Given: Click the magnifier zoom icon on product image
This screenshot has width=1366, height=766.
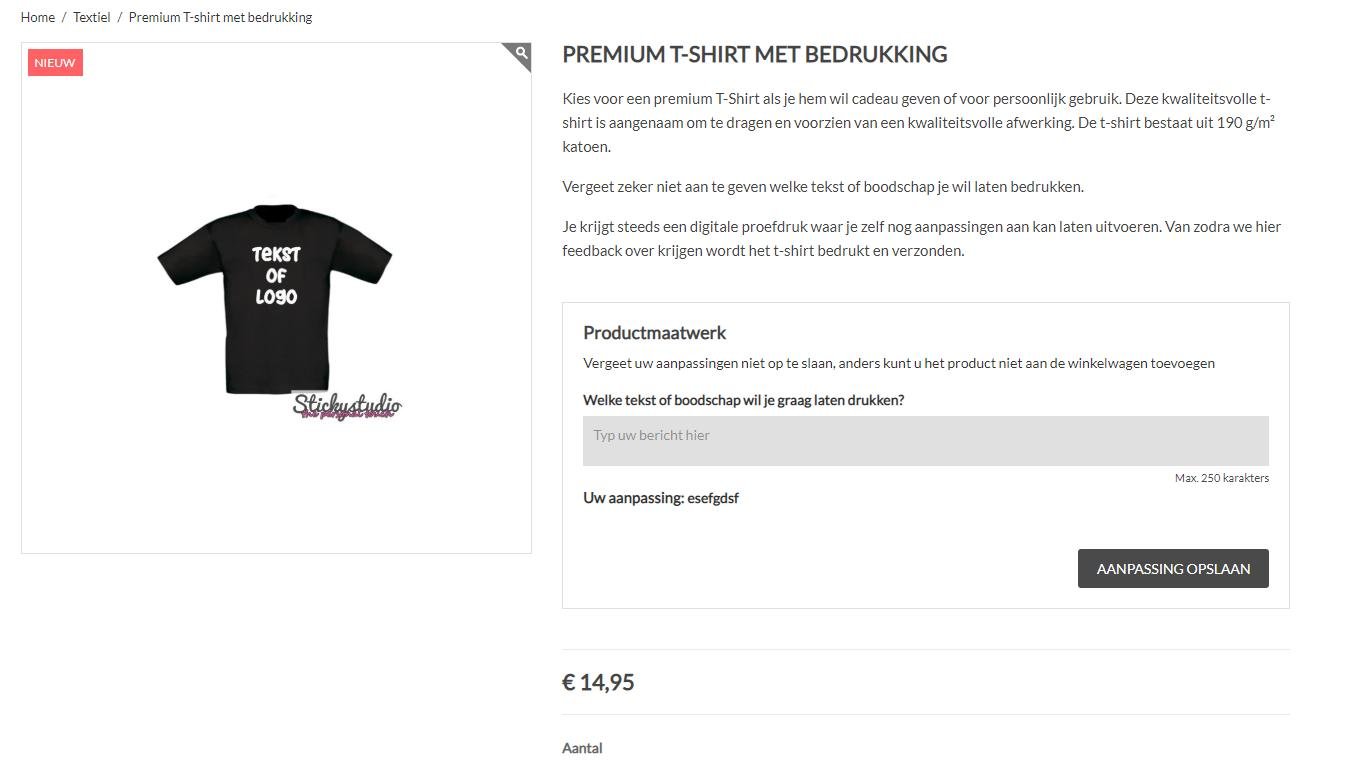Looking at the screenshot, I should pos(521,53).
